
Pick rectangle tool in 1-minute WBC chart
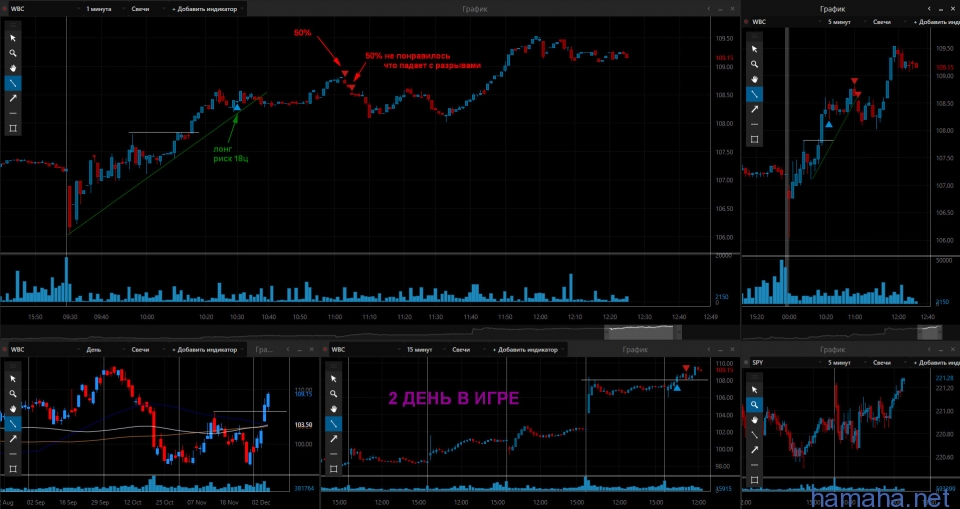13,129
